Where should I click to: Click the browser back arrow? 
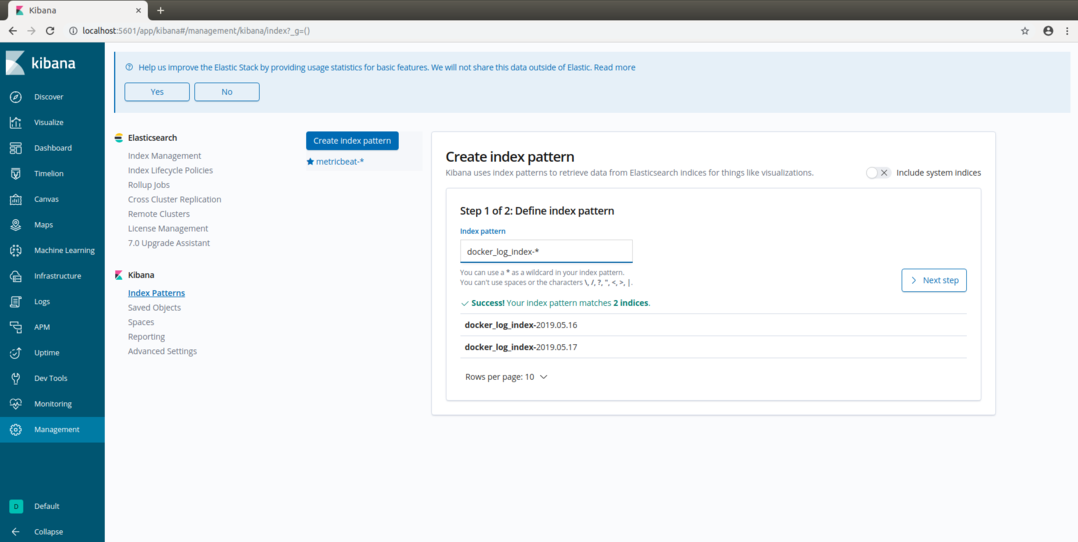(13, 31)
